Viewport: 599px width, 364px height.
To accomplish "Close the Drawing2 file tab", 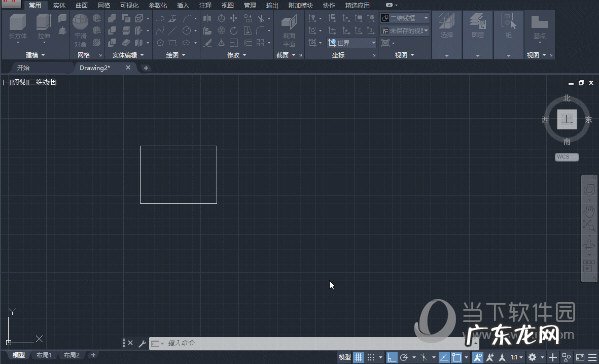I will tap(128, 67).
